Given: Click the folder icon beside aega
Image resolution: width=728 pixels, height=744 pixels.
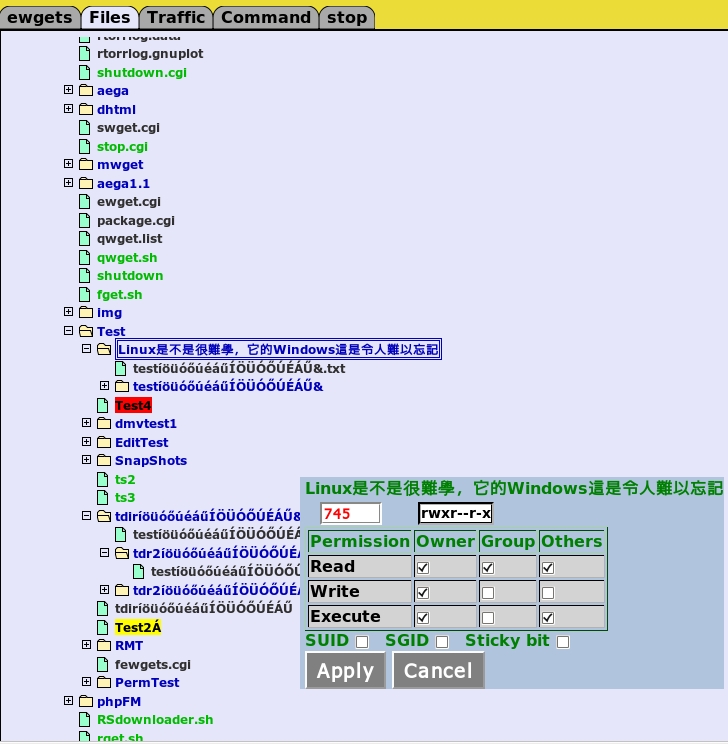Looking at the screenshot, I should (85, 91).
